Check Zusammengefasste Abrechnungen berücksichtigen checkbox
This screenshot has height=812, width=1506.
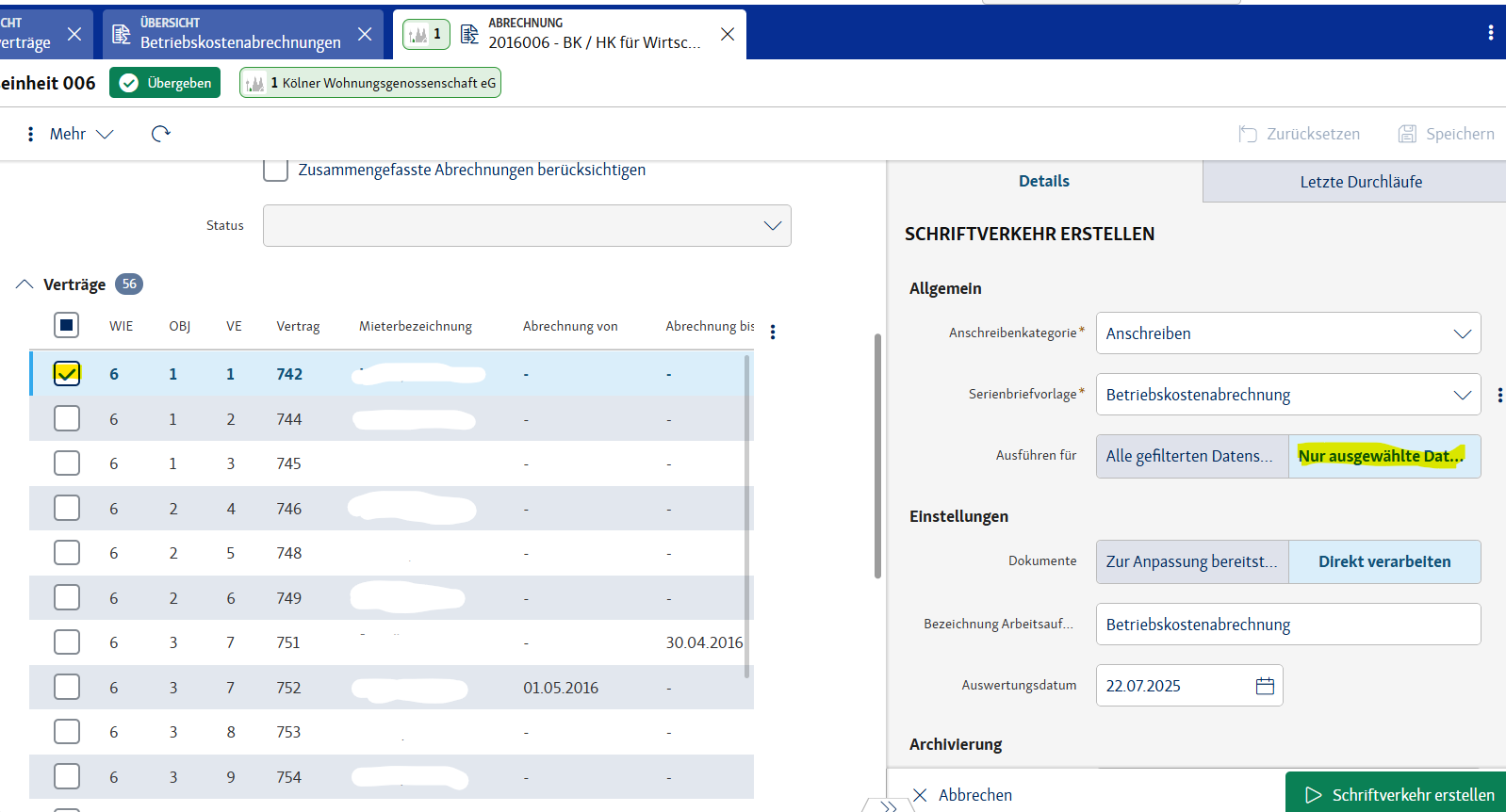coord(275,170)
